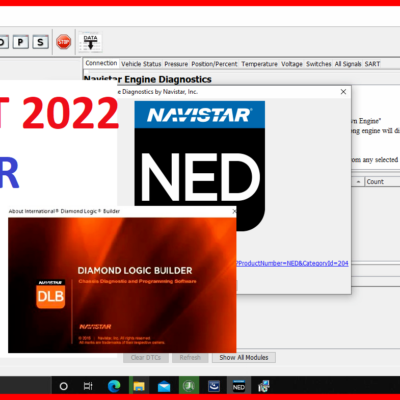
Task: Open the Pressure tab
Action: pyautogui.click(x=176, y=64)
